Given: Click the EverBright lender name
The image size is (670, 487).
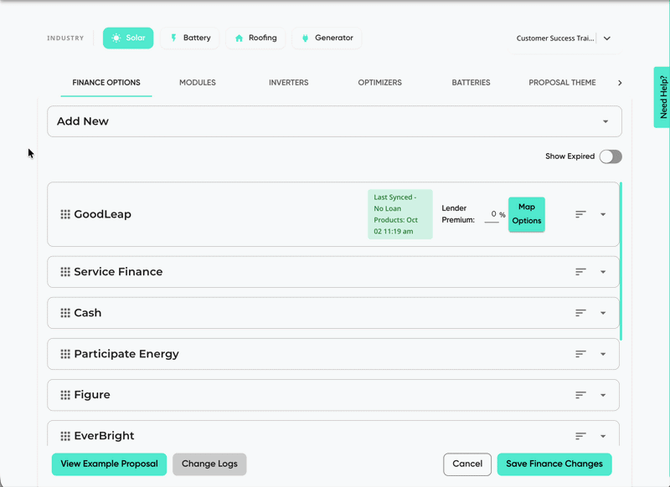Looking at the screenshot, I should pos(104,436).
